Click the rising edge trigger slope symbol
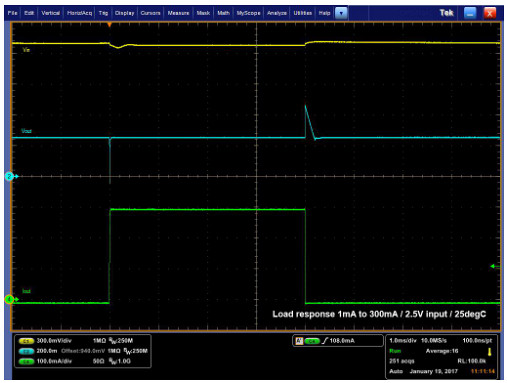This screenshot has height=383, width=507. (x=325, y=341)
